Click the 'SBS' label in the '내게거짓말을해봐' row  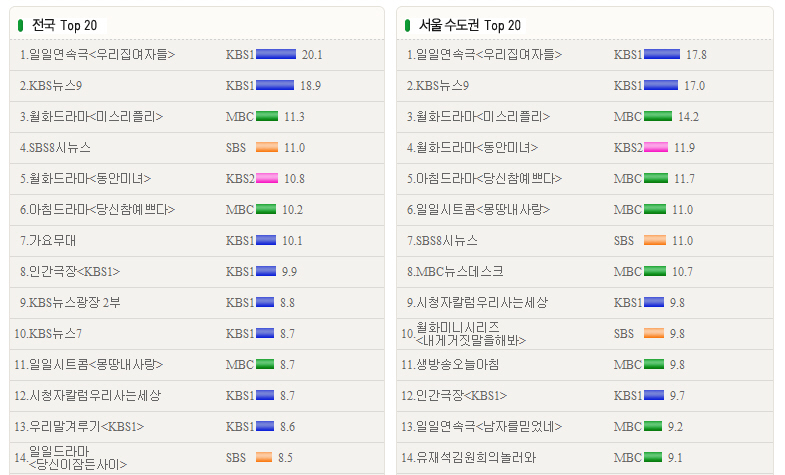coord(624,334)
